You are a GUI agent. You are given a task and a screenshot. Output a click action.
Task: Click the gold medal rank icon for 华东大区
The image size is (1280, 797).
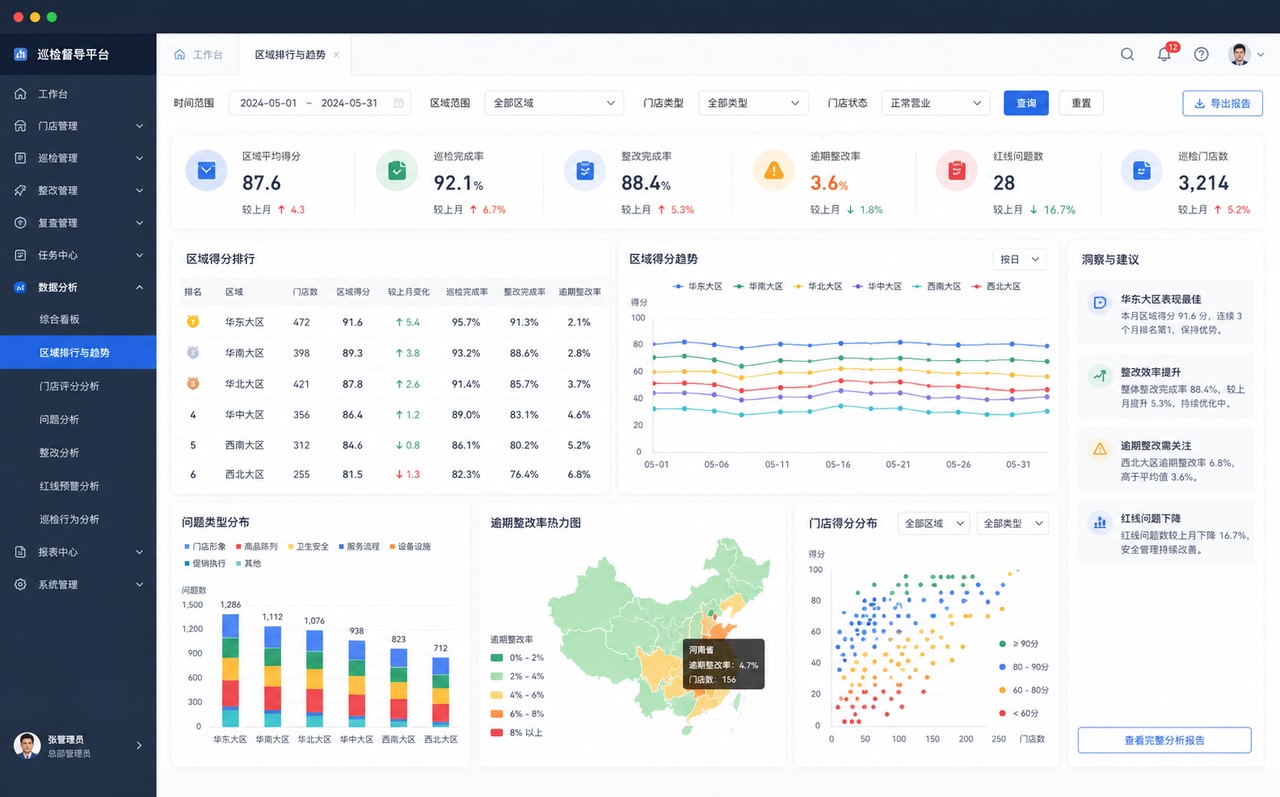pos(193,322)
